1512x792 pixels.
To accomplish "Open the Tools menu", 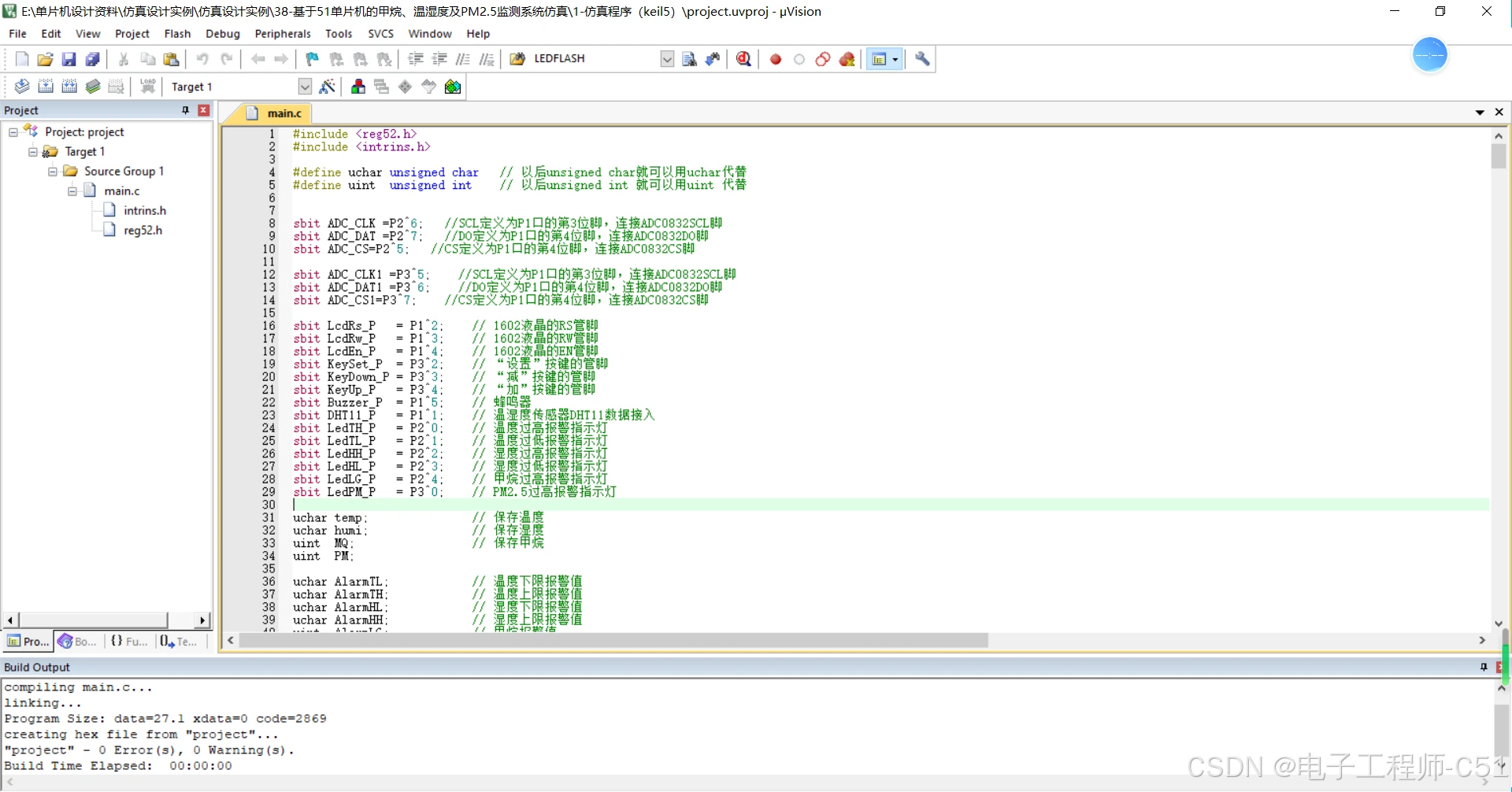I will click(339, 34).
